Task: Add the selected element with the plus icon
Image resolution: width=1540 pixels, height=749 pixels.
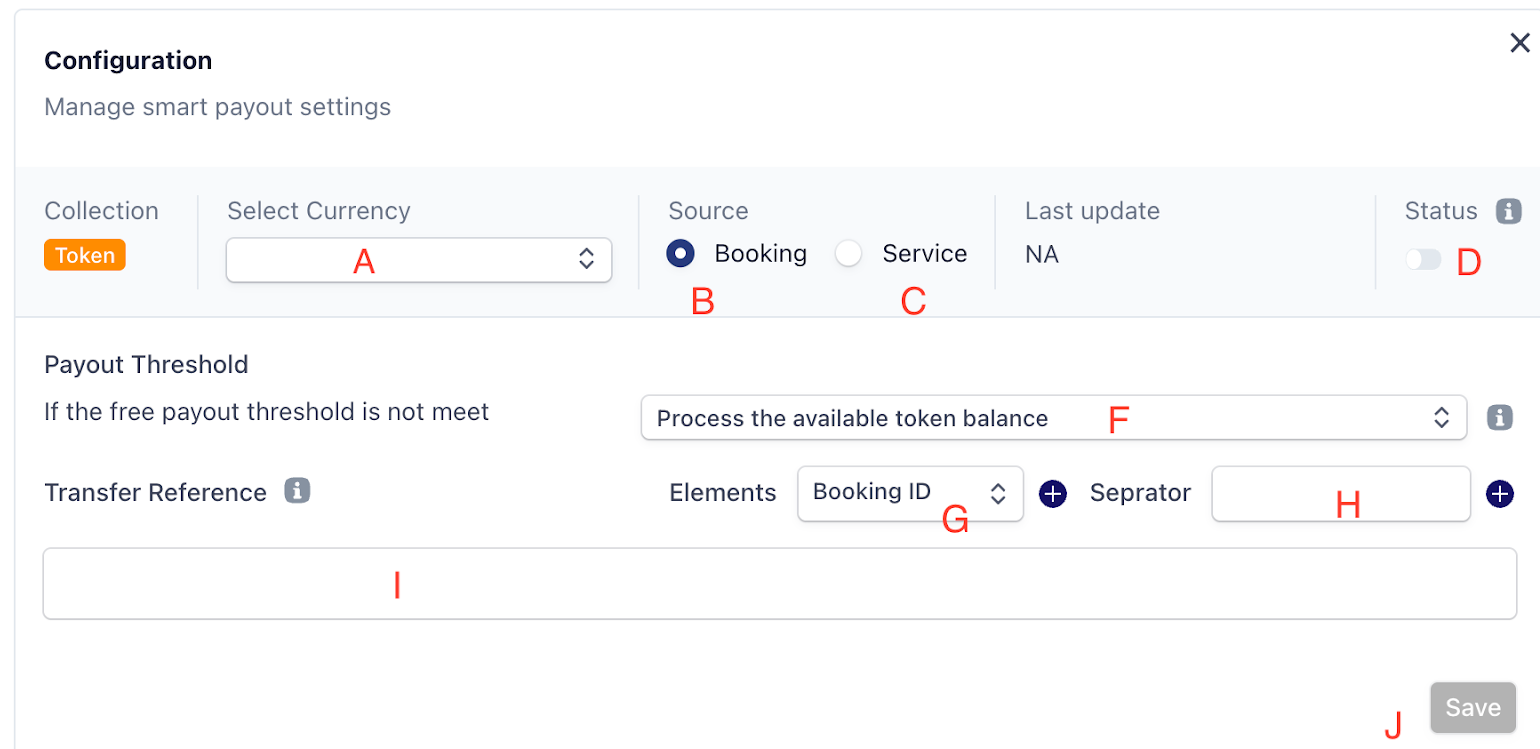Action: [x=1053, y=494]
